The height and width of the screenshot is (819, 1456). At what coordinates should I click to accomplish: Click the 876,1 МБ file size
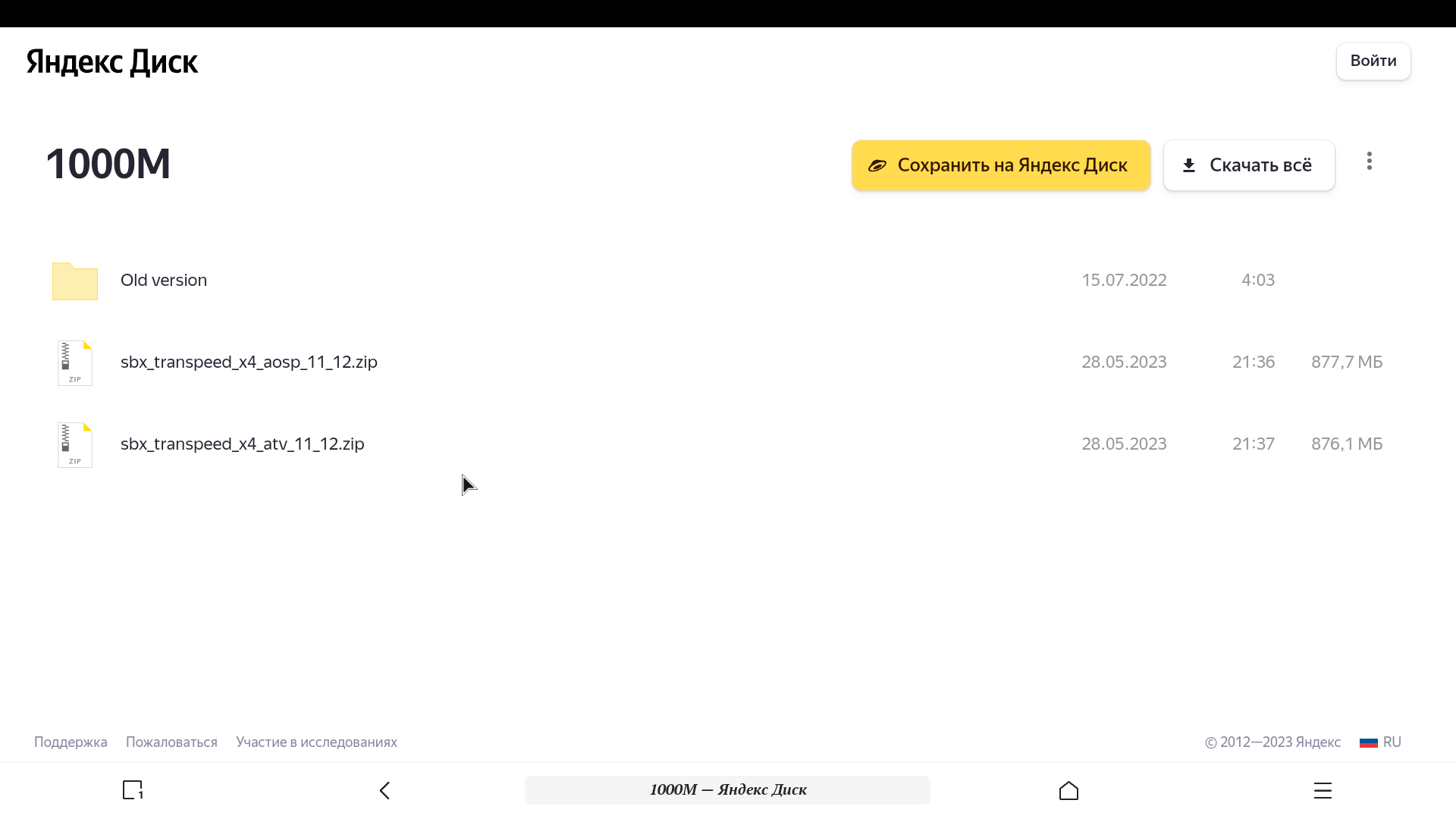(1347, 444)
